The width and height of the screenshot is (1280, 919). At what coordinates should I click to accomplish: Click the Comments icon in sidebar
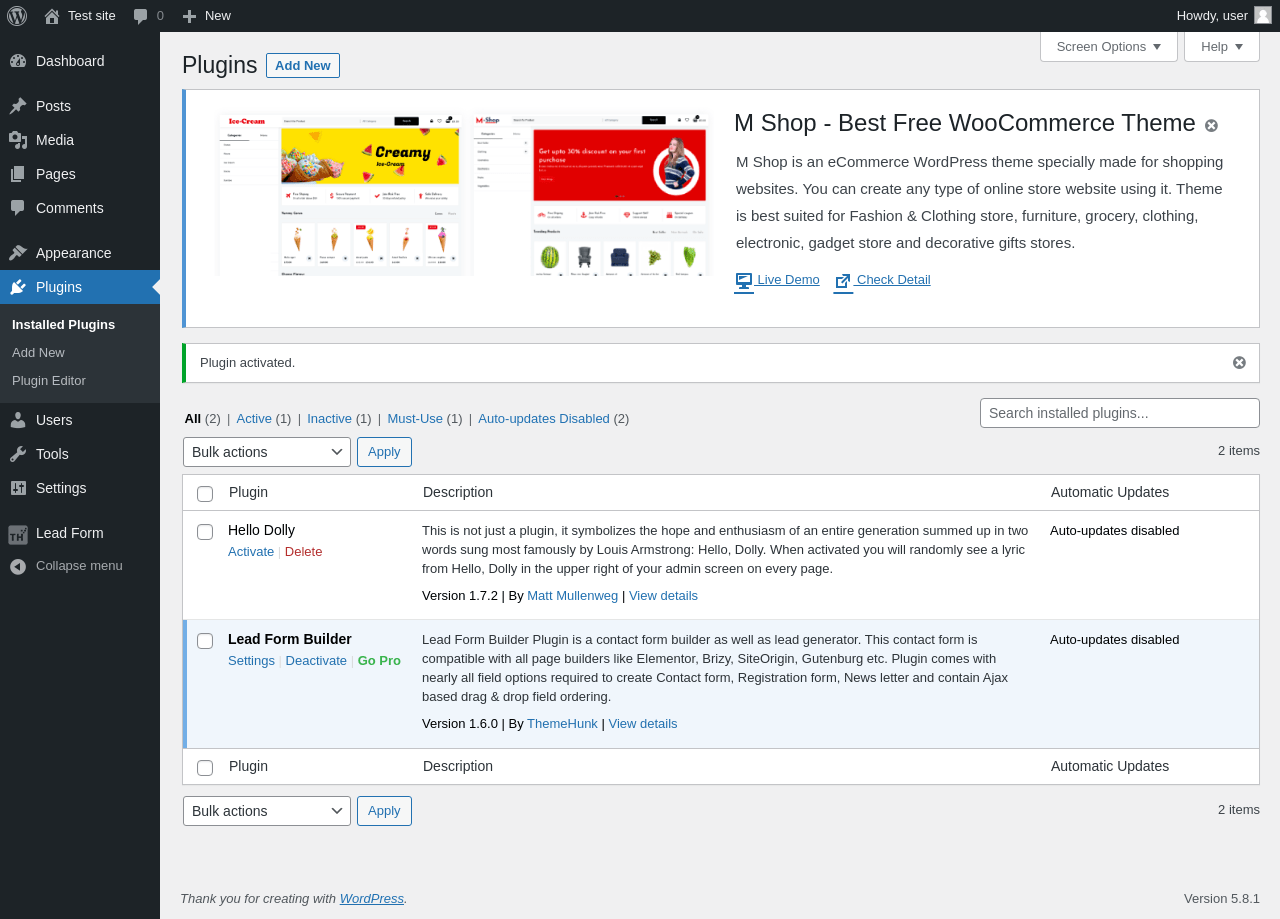pos(18,208)
